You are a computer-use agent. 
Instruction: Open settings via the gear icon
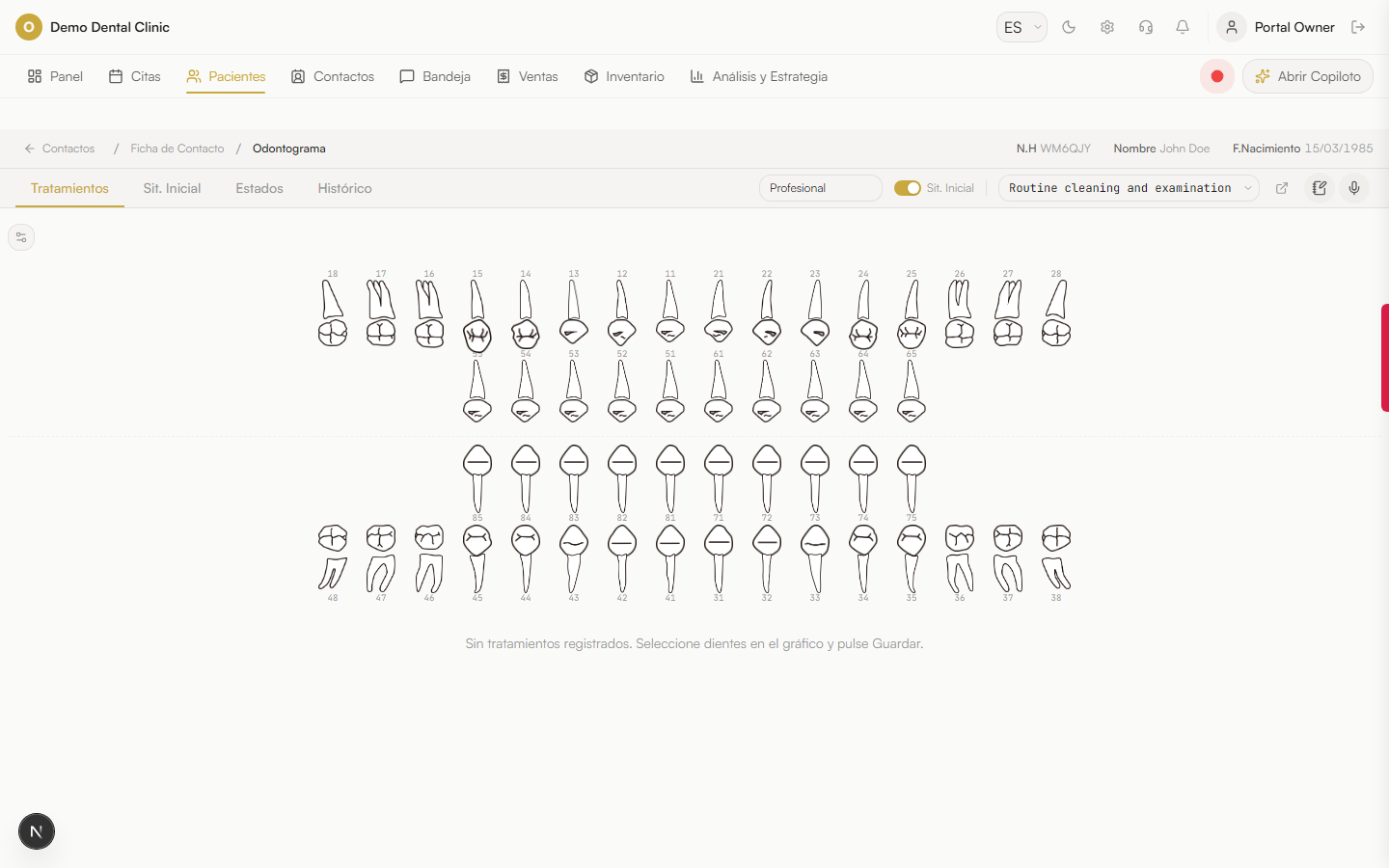1107,27
